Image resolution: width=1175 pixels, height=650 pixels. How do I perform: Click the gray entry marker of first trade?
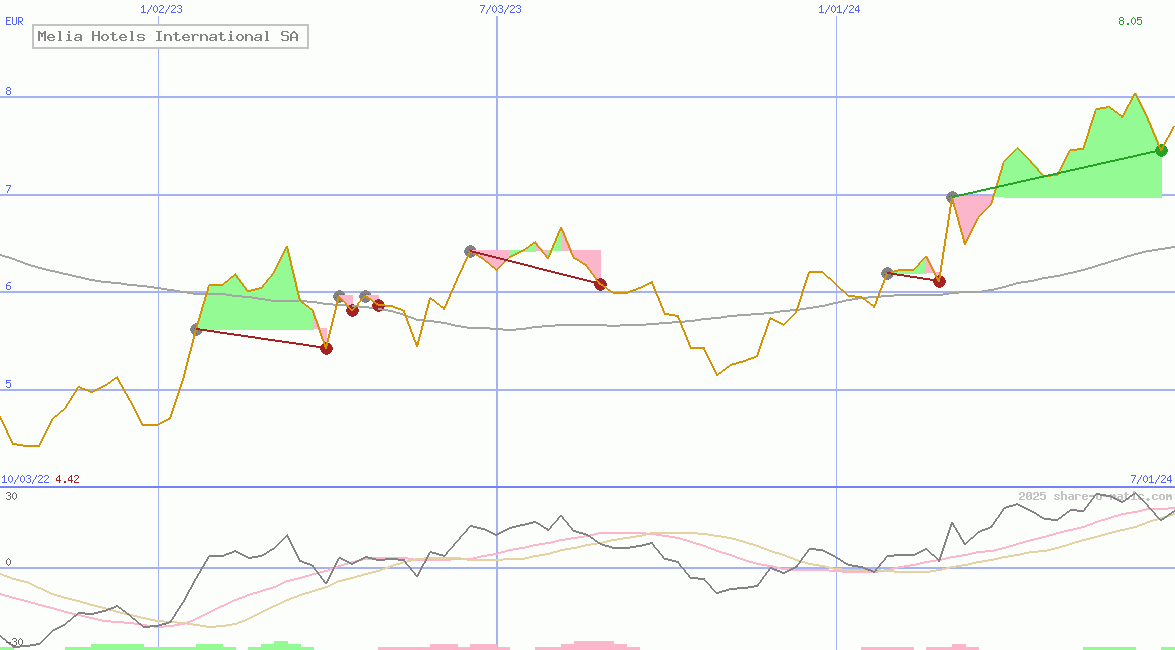point(196,329)
